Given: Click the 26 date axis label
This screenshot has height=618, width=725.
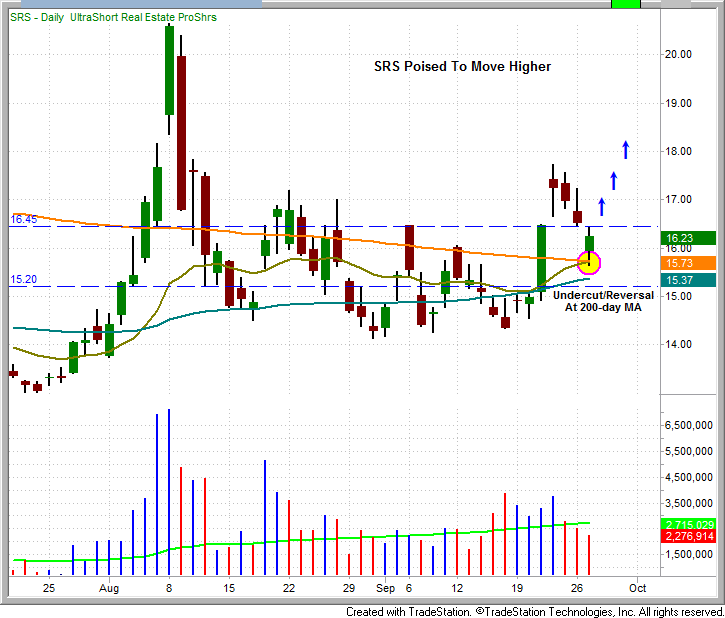Looking at the screenshot, I should (x=577, y=588).
